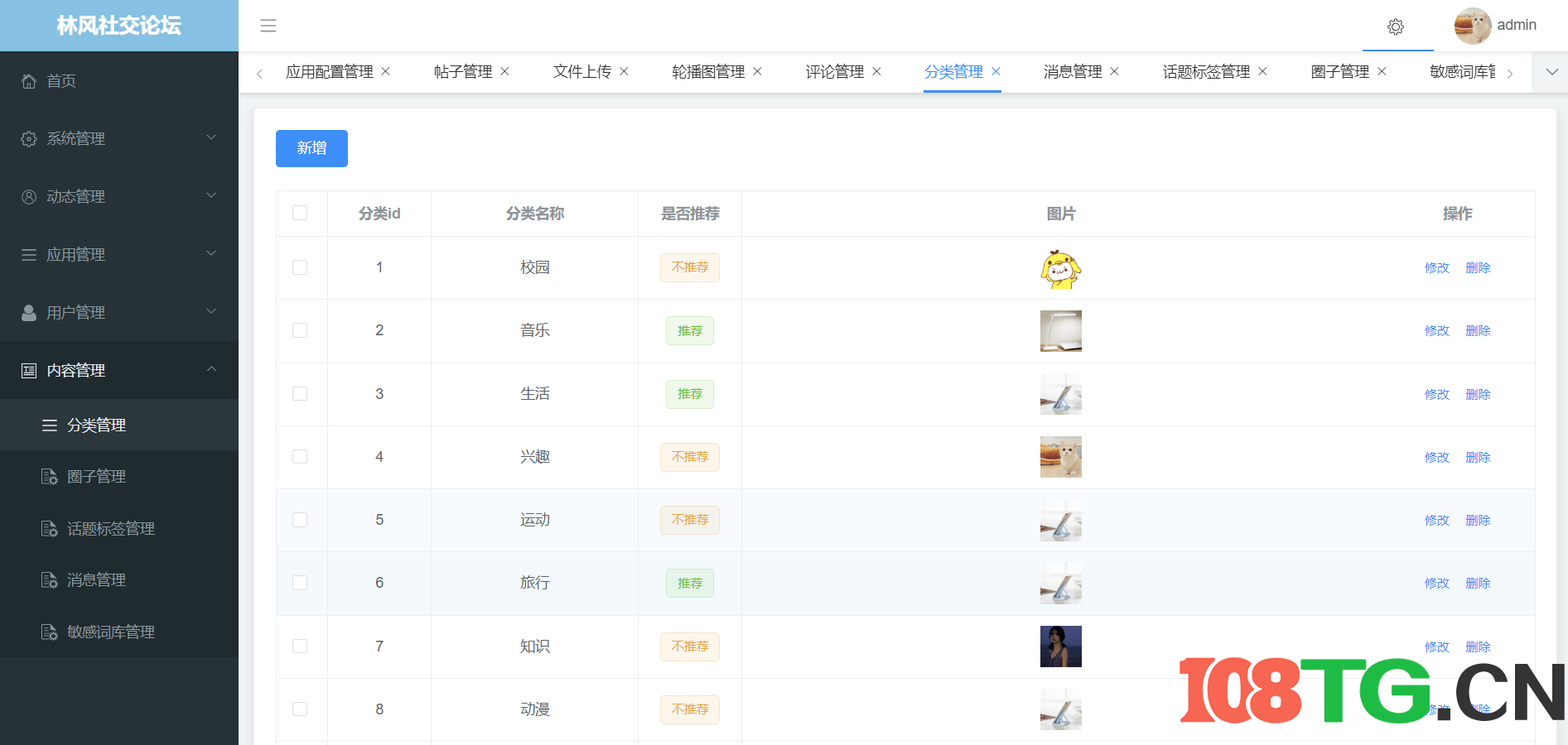Click the cat thumbnail for category 兴趣
The image size is (1568, 745).
(1061, 457)
